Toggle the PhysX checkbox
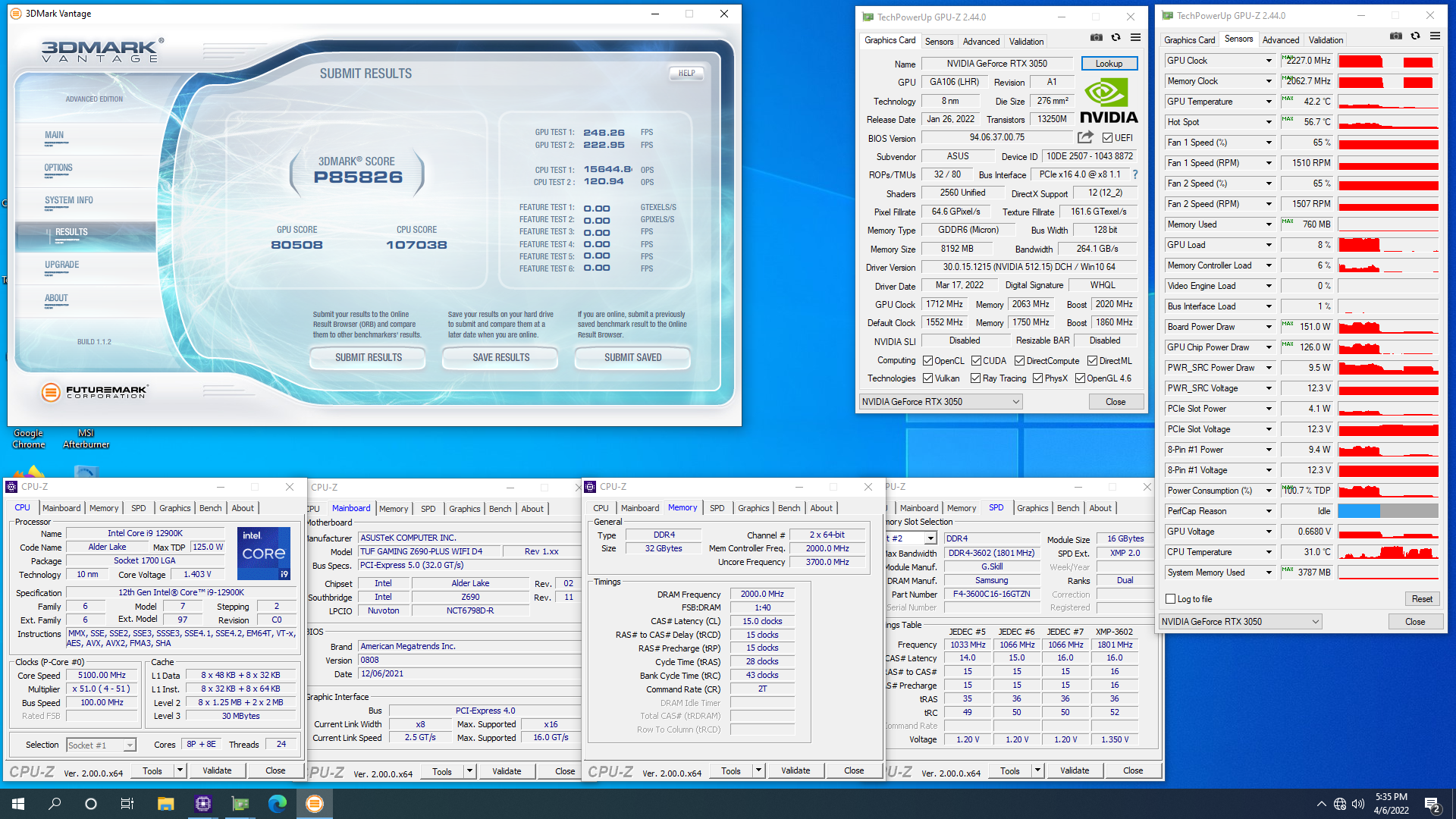The height and width of the screenshot is (819, 1456). [x=1037, y=378]
